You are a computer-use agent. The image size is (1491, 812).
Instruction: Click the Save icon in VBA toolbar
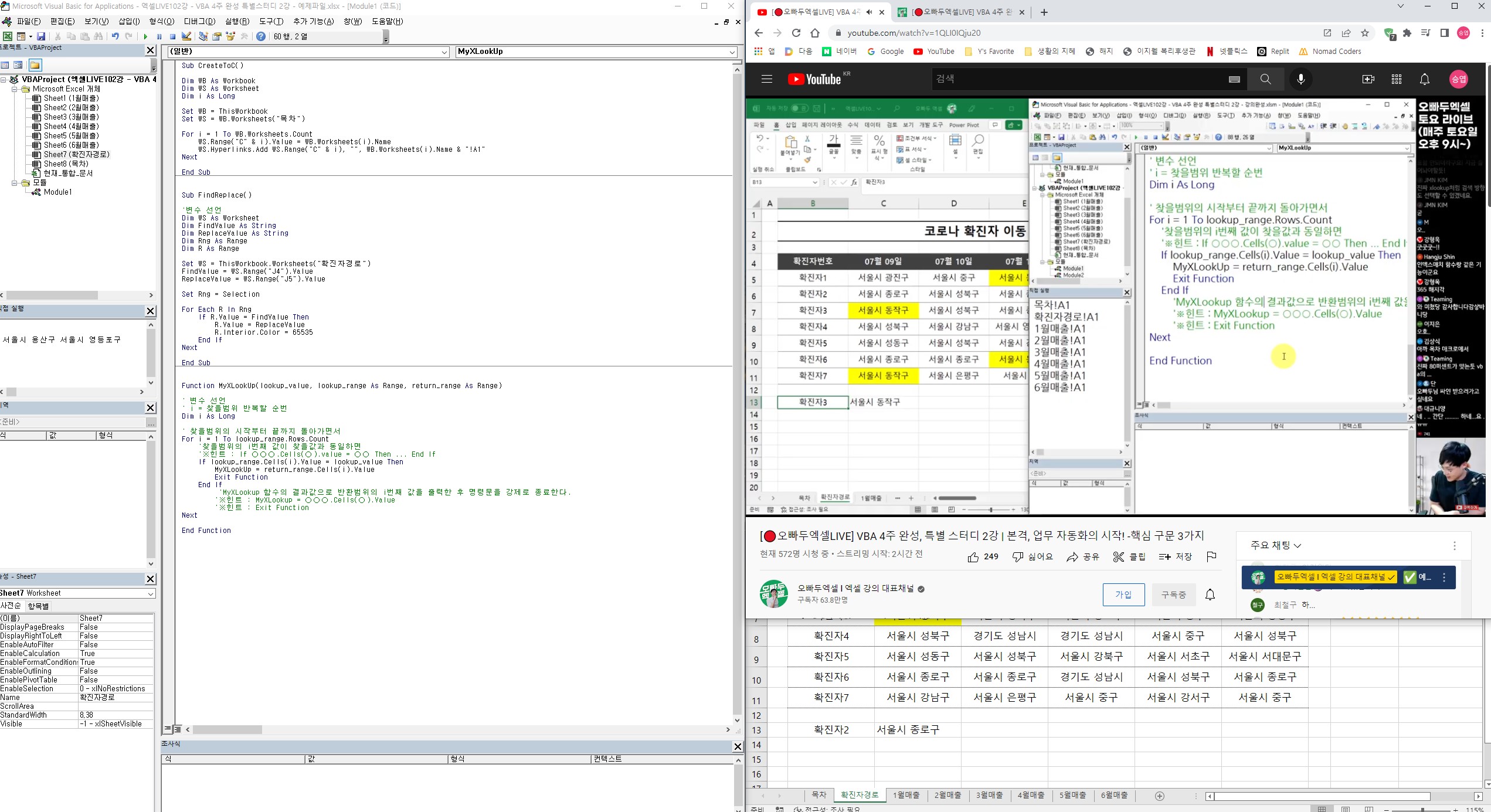pyautogui.click(x=41, y=36)
